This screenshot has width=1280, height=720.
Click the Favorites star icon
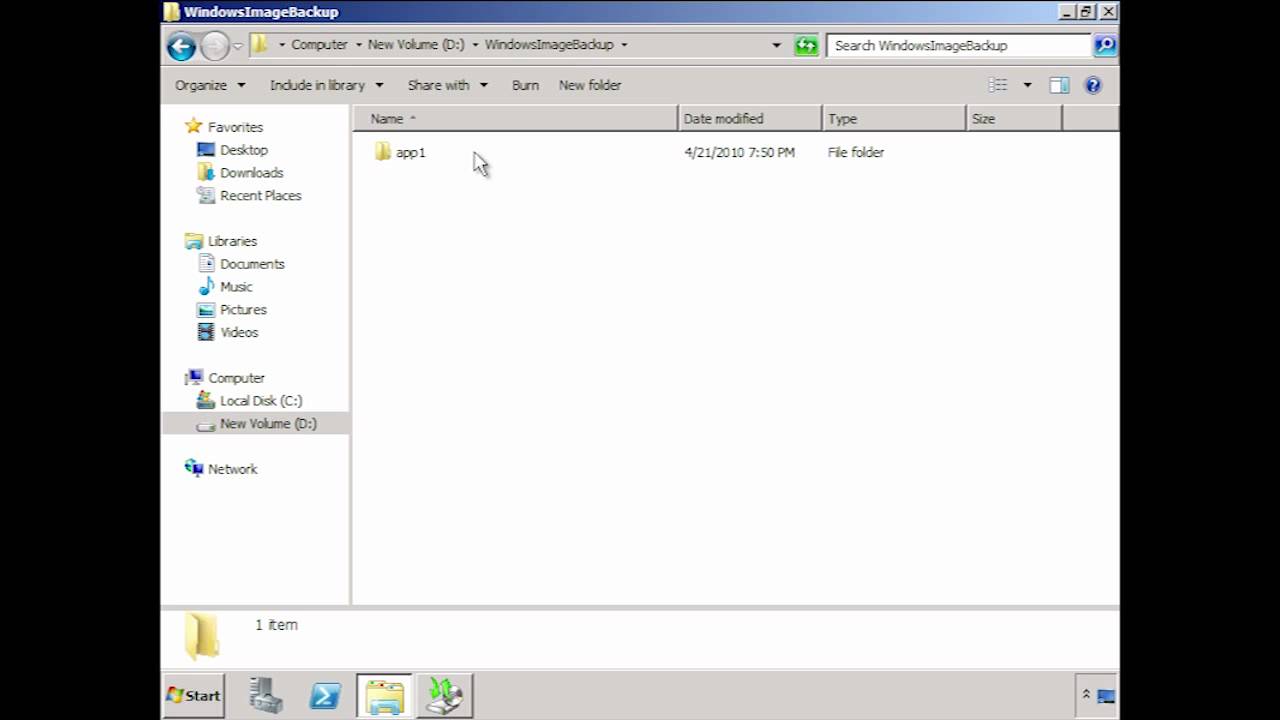tap(194, 126)
